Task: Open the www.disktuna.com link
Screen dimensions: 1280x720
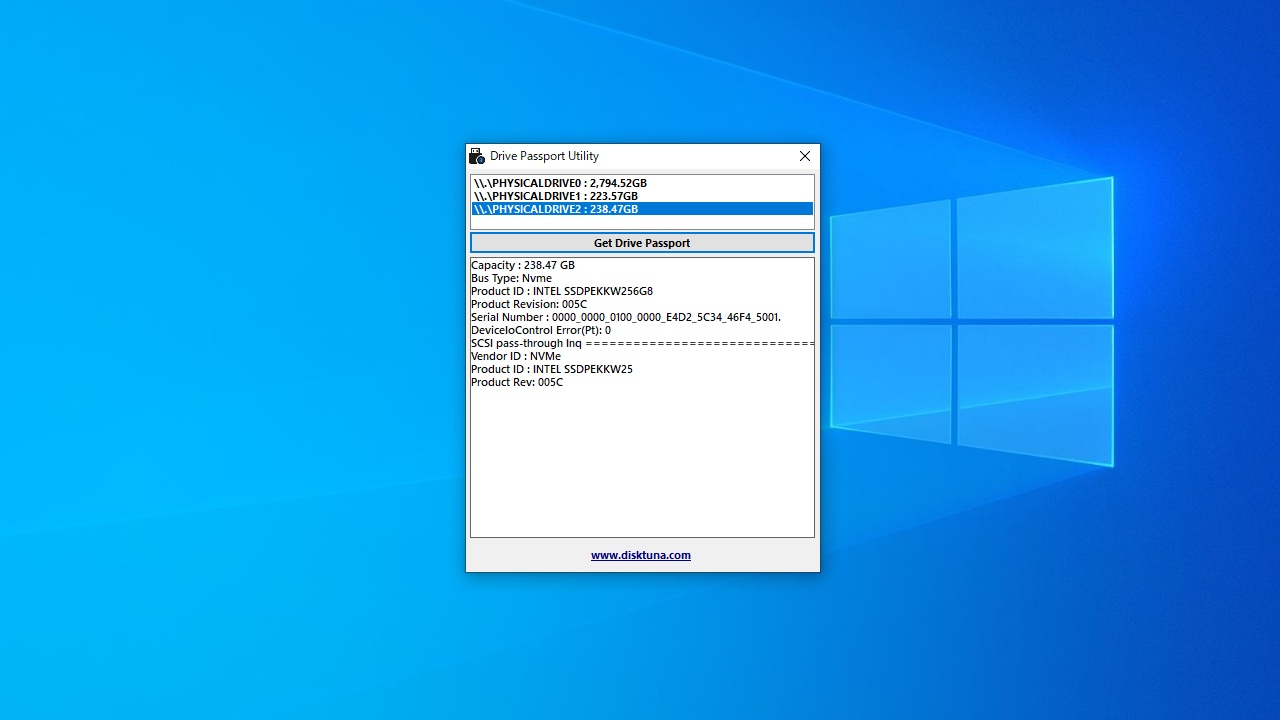Action: 641,555
